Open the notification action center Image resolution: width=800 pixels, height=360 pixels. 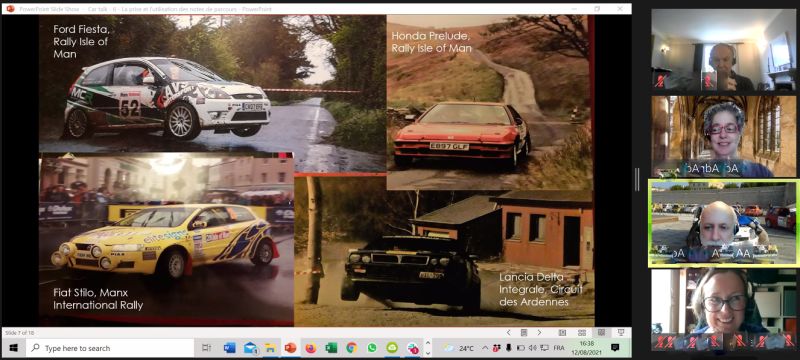pos(615,348)
